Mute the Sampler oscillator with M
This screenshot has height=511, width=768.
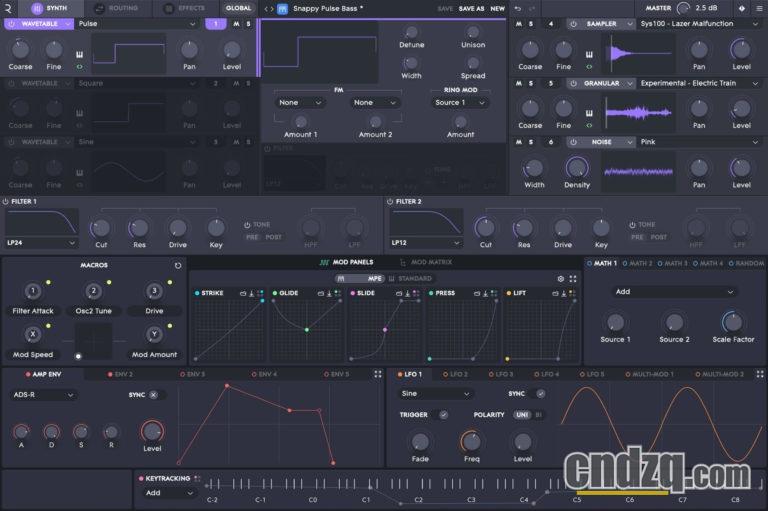click(x=519, y=24)
